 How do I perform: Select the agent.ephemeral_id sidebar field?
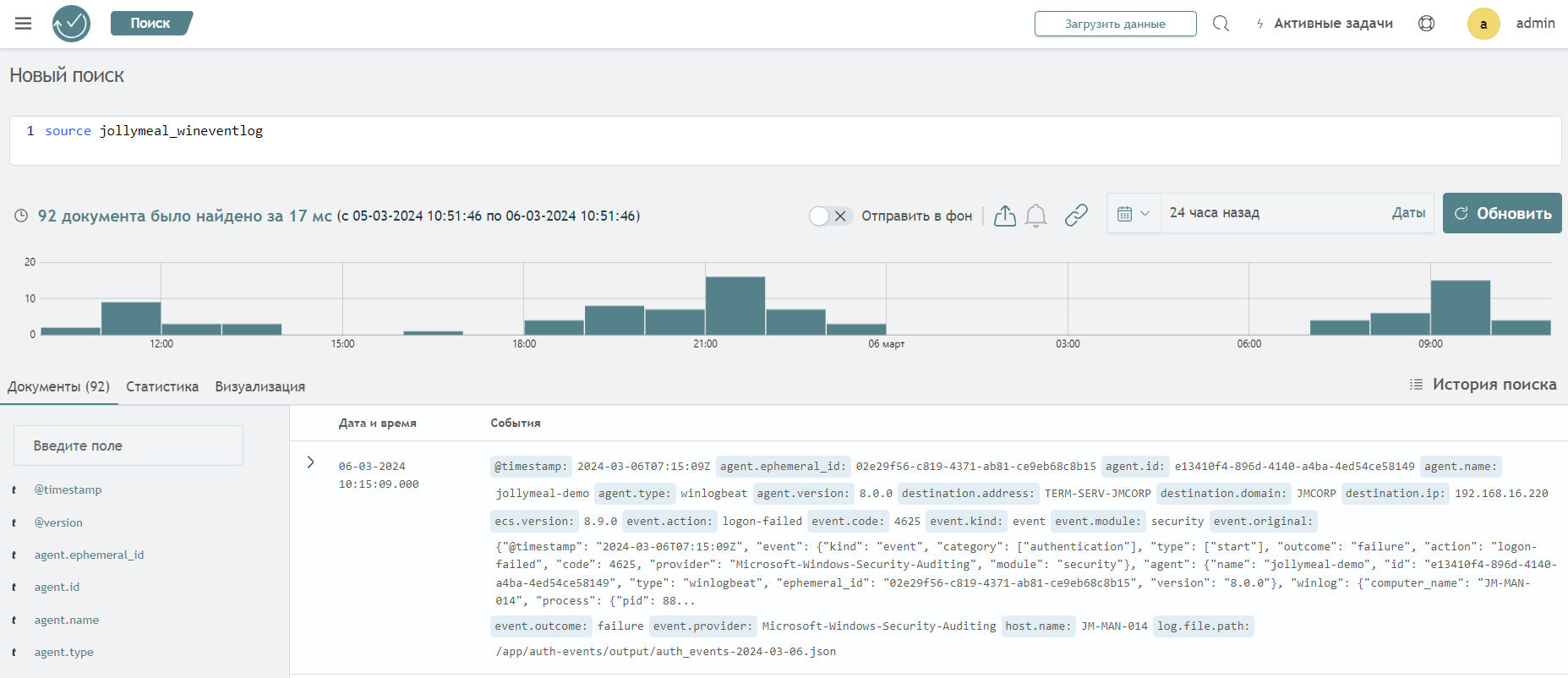[89, 555]
